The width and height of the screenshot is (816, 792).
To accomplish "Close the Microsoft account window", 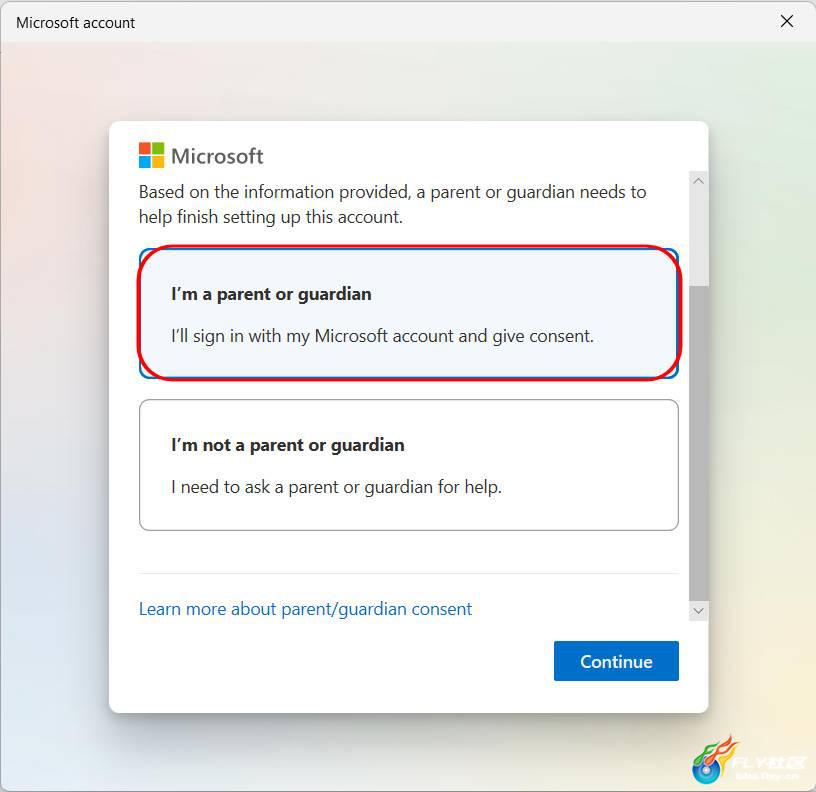I will point(787,21).
